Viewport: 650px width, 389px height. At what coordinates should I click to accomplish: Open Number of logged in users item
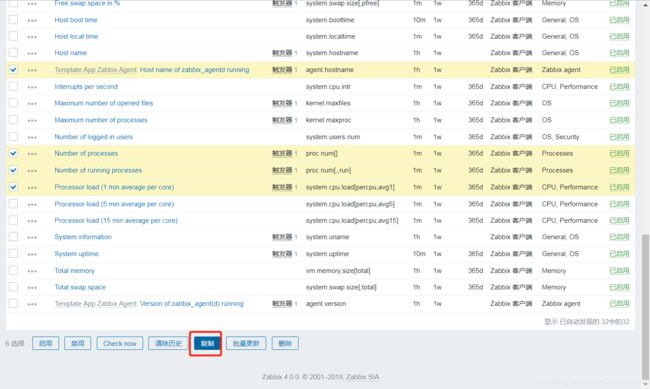(x=94, y=137)
